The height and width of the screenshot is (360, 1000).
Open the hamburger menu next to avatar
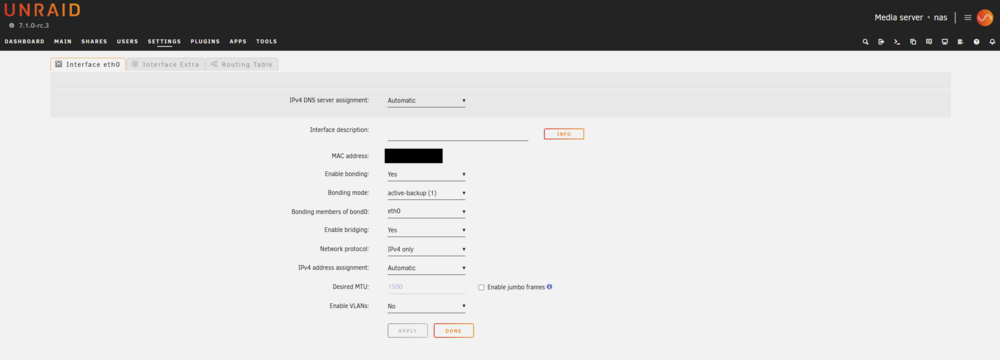pos(967,17)
